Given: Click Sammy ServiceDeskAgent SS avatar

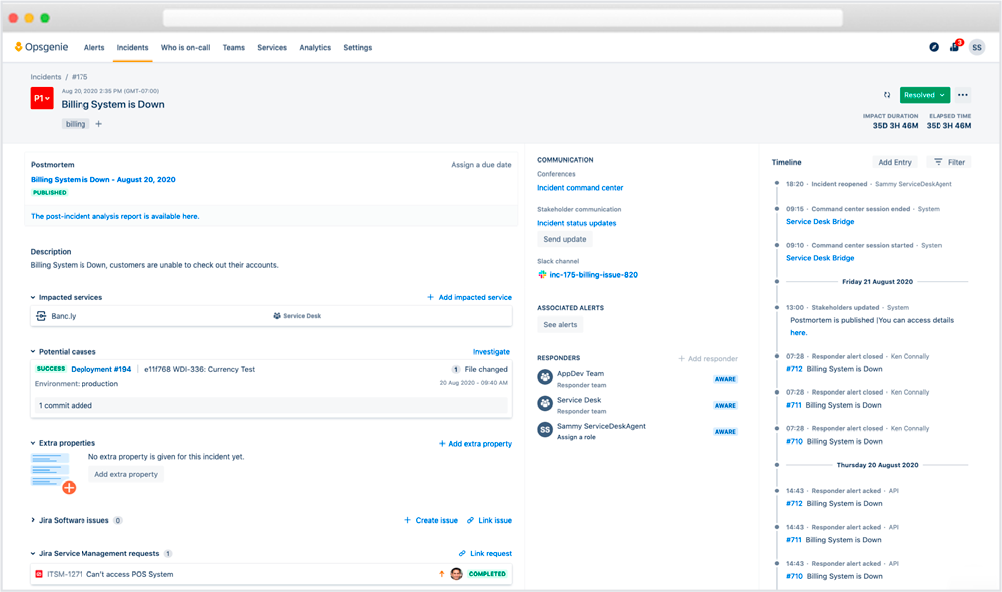Looking at the screenshot, I should pyautogui.click(x=545, y=430).
